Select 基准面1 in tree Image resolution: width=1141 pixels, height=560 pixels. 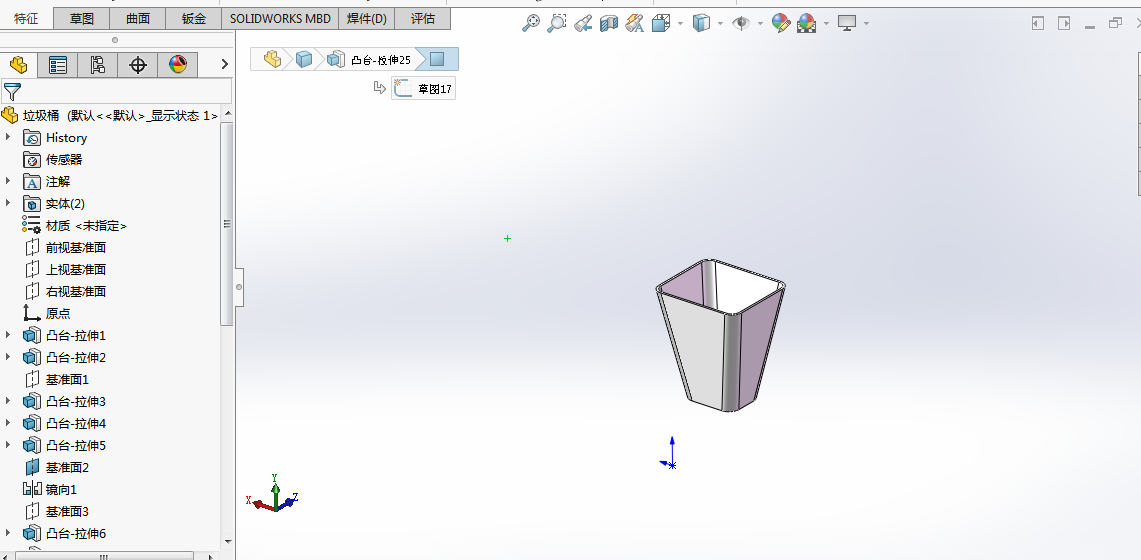pyautogui.click(x=57, y=379)
